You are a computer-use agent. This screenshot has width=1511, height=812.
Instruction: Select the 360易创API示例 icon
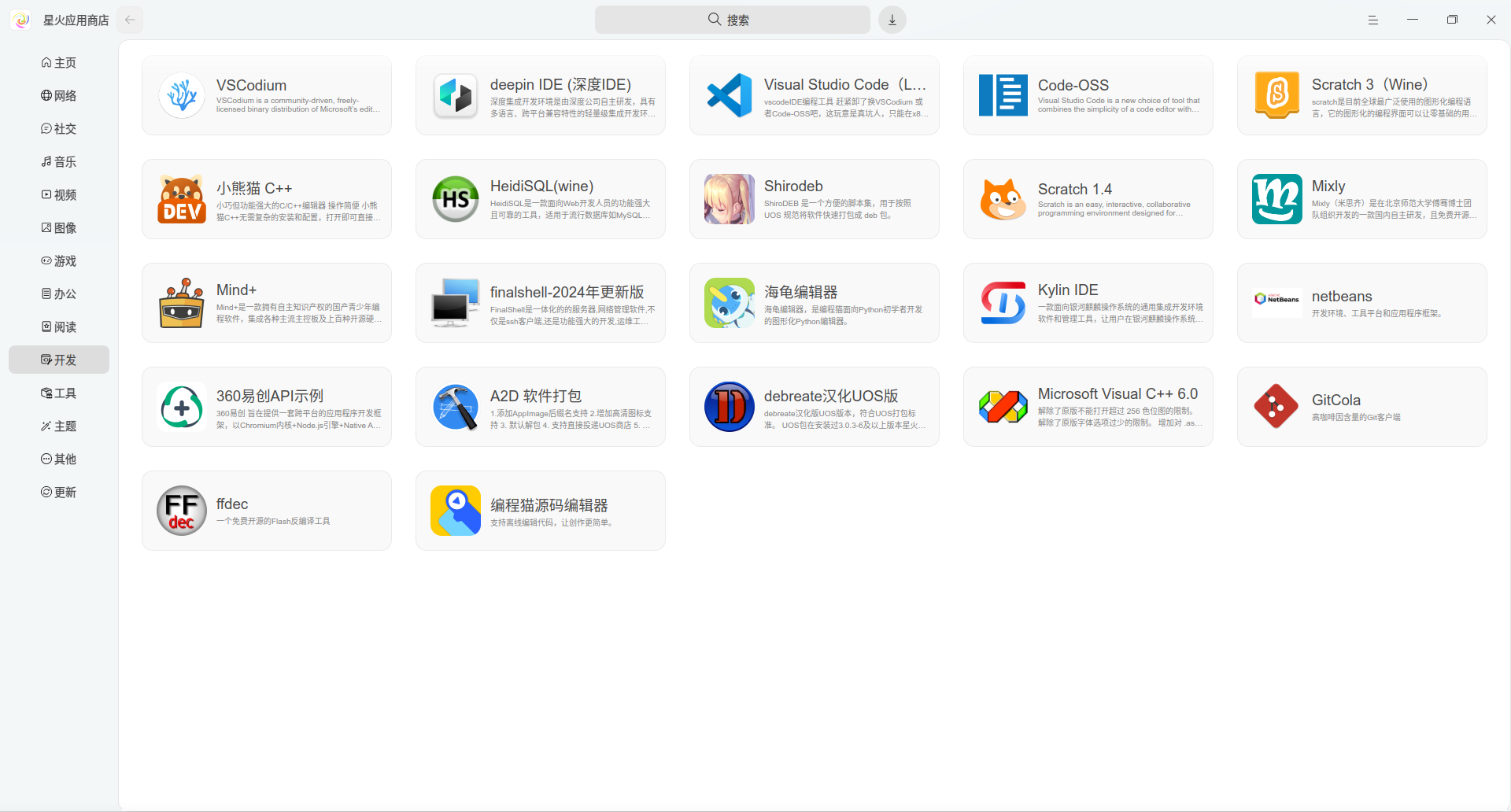click(182, 407)
